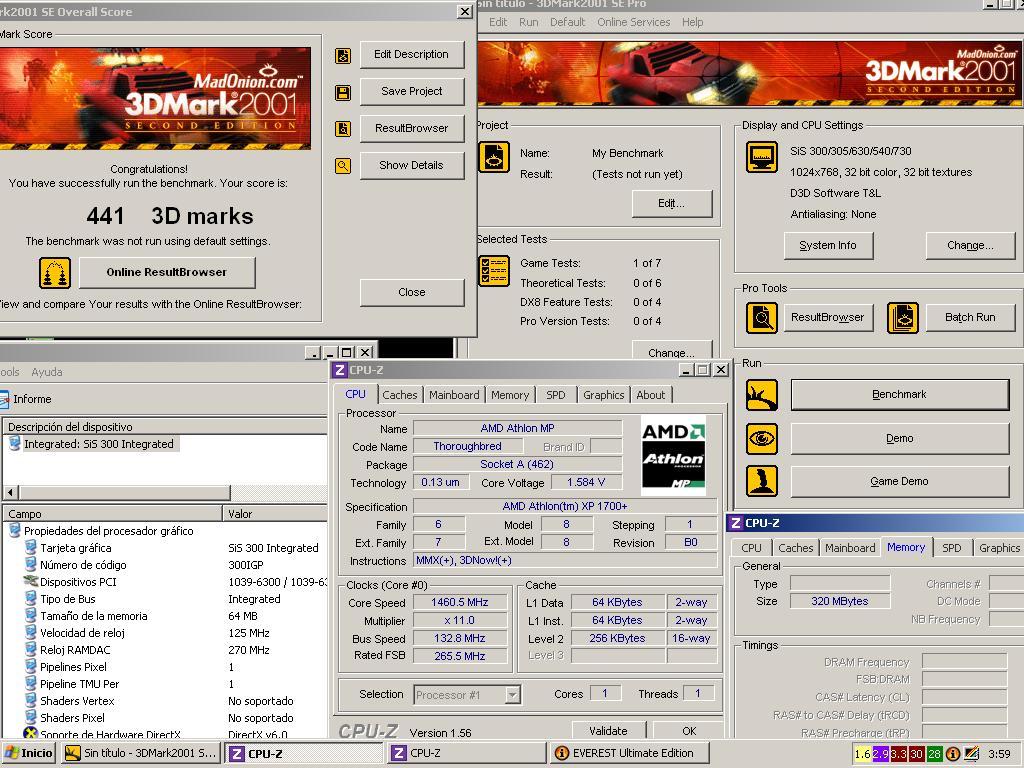Click the Informe icon in EVEREST toolbar
This screenshot has width=1024, height=768.
(4, 399)
